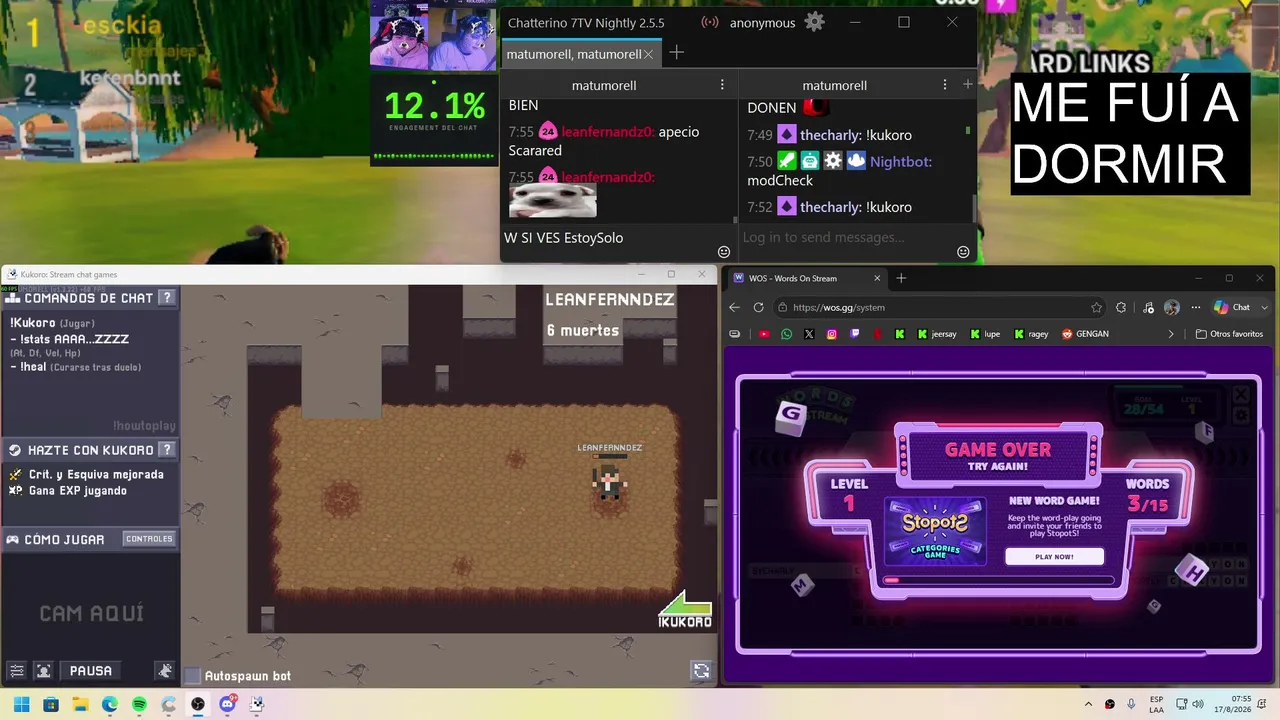
Task: Open browser settings and more menu
Action: click(1195, 307)
